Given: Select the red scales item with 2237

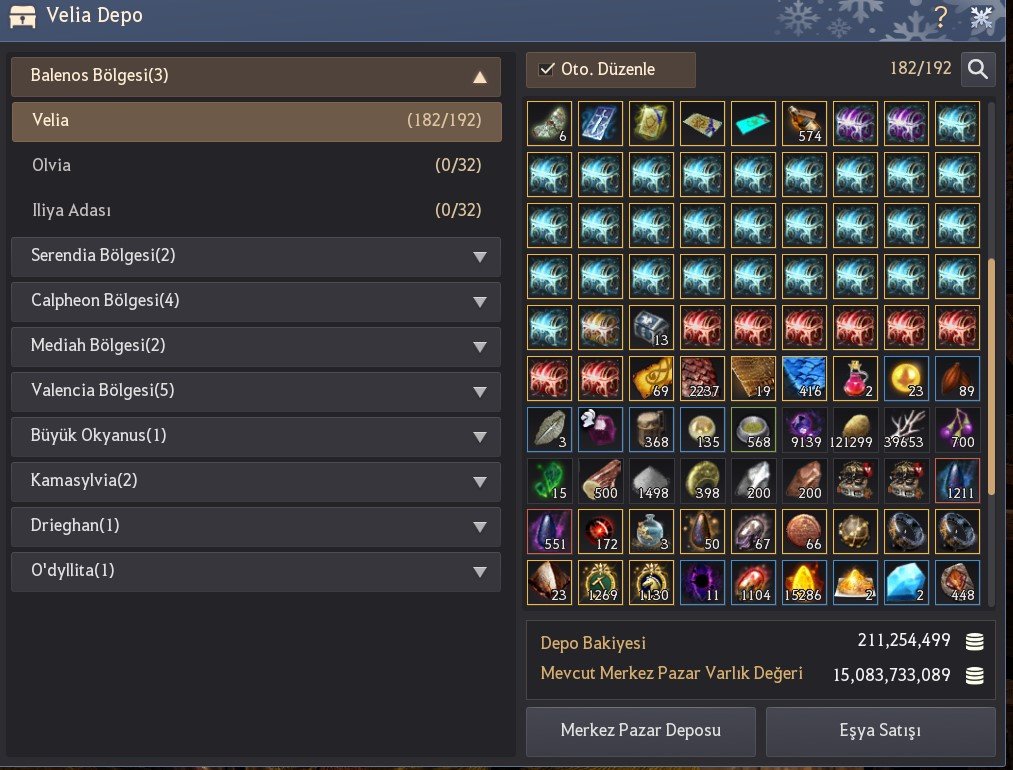Looking at the screenshot, I should click(x=702, y=378).
